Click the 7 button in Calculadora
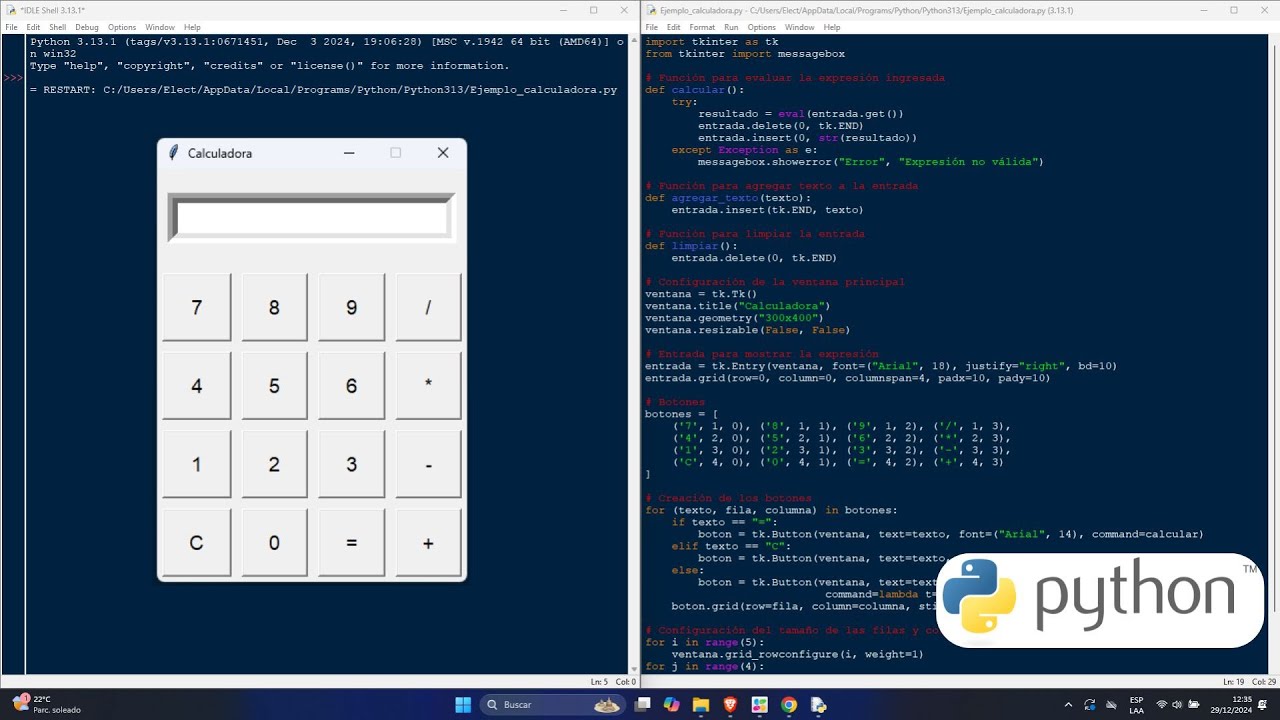Viewport: 1280px width, 720px height. pos(197,307)
